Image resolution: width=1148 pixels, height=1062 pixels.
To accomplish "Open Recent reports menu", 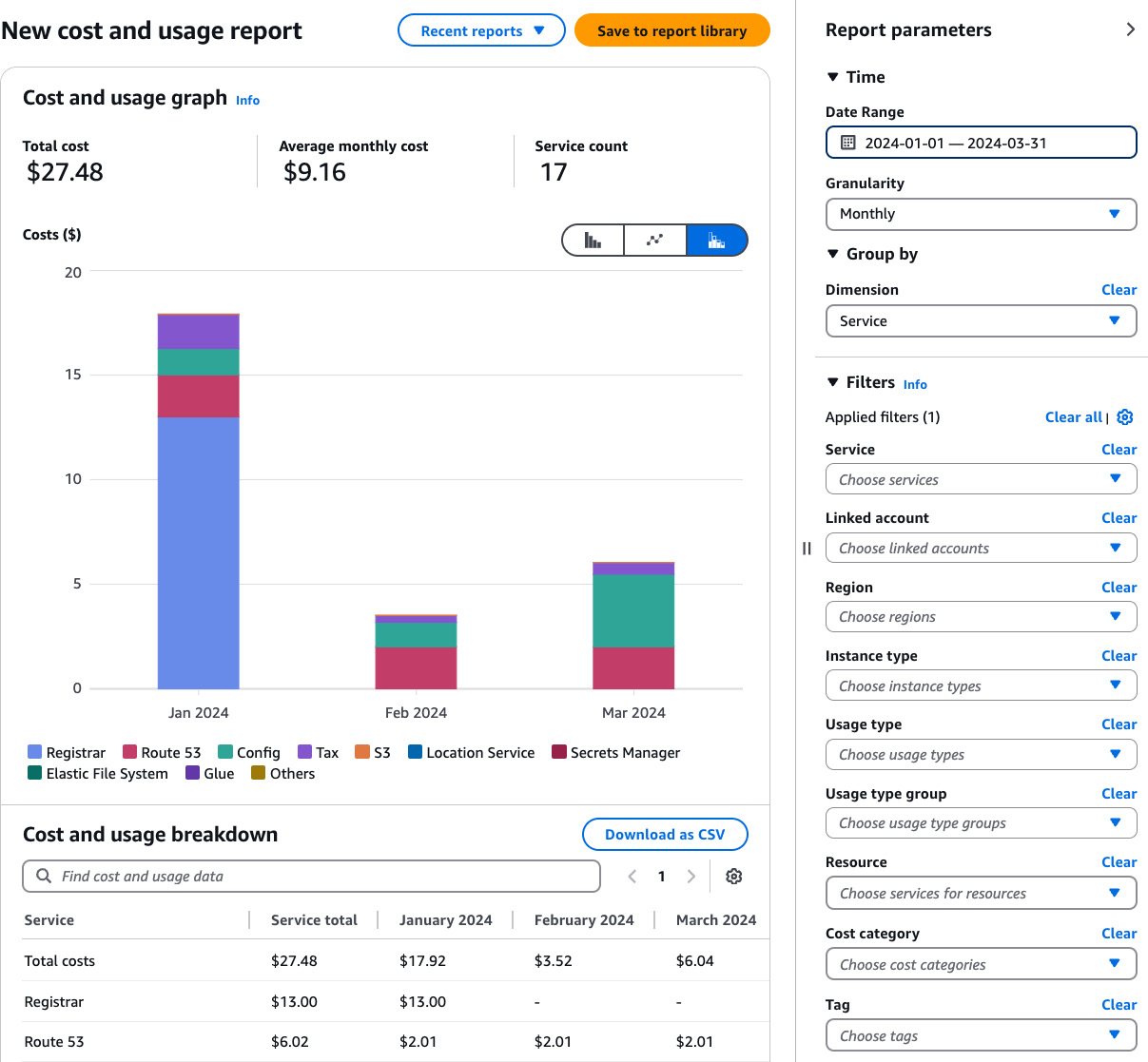I will pyautogui.click(x=481, y=30).
